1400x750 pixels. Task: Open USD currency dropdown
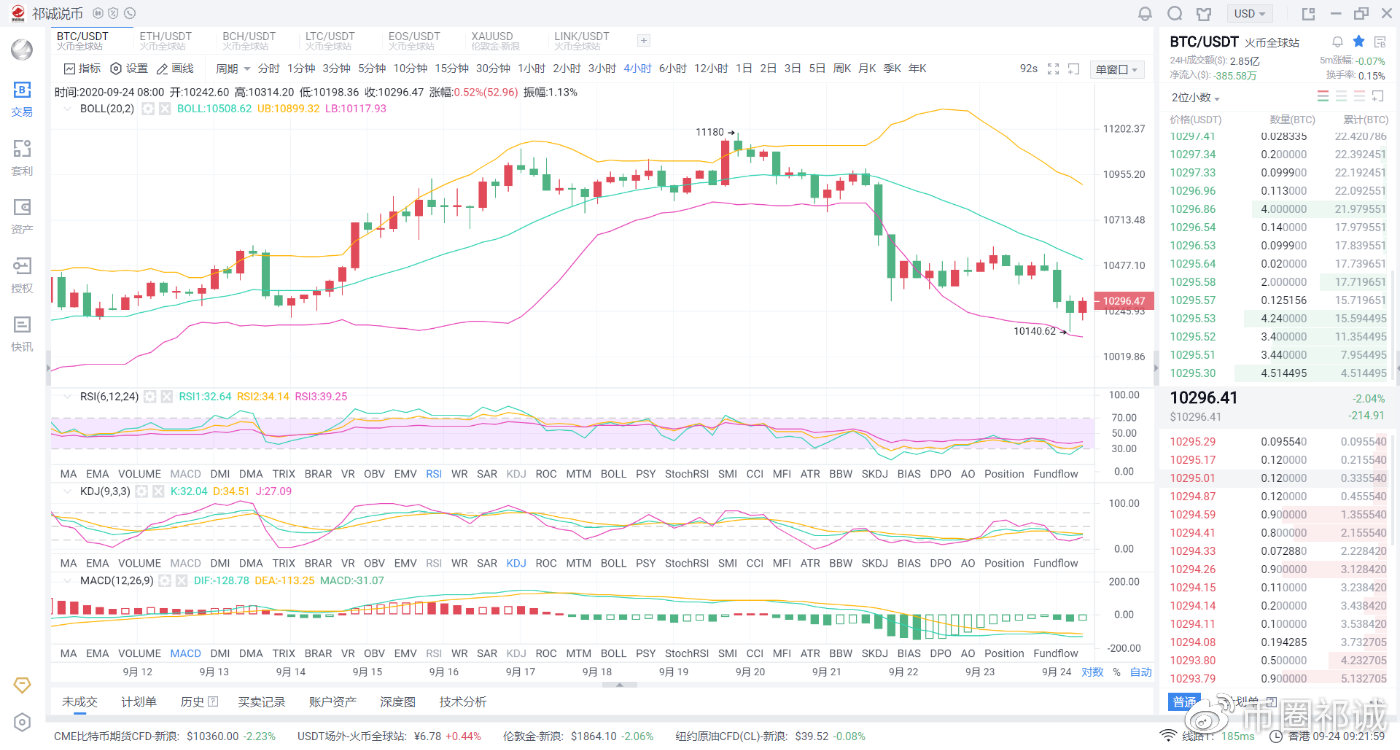[x=1250, y=14]
